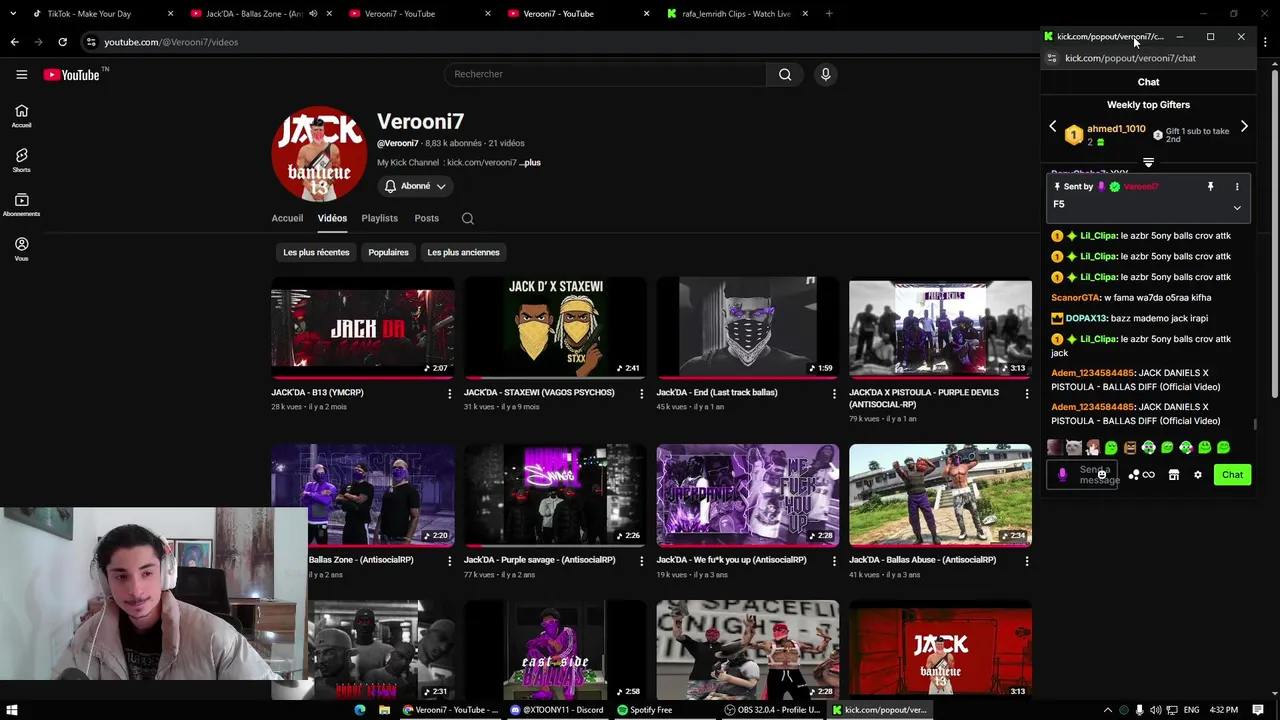Mute the Jack'DA - Ballas Zone tab
The width and height of the screenshot is (1280, 720).
[313, 14]
